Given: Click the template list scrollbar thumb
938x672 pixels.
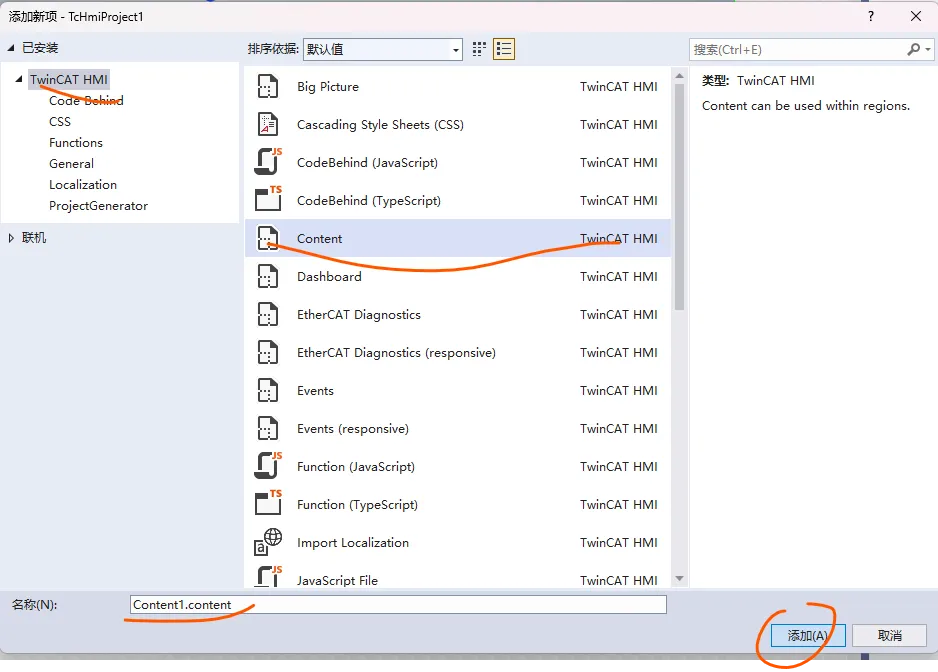Looking at the screenshot, I should 679,196.
